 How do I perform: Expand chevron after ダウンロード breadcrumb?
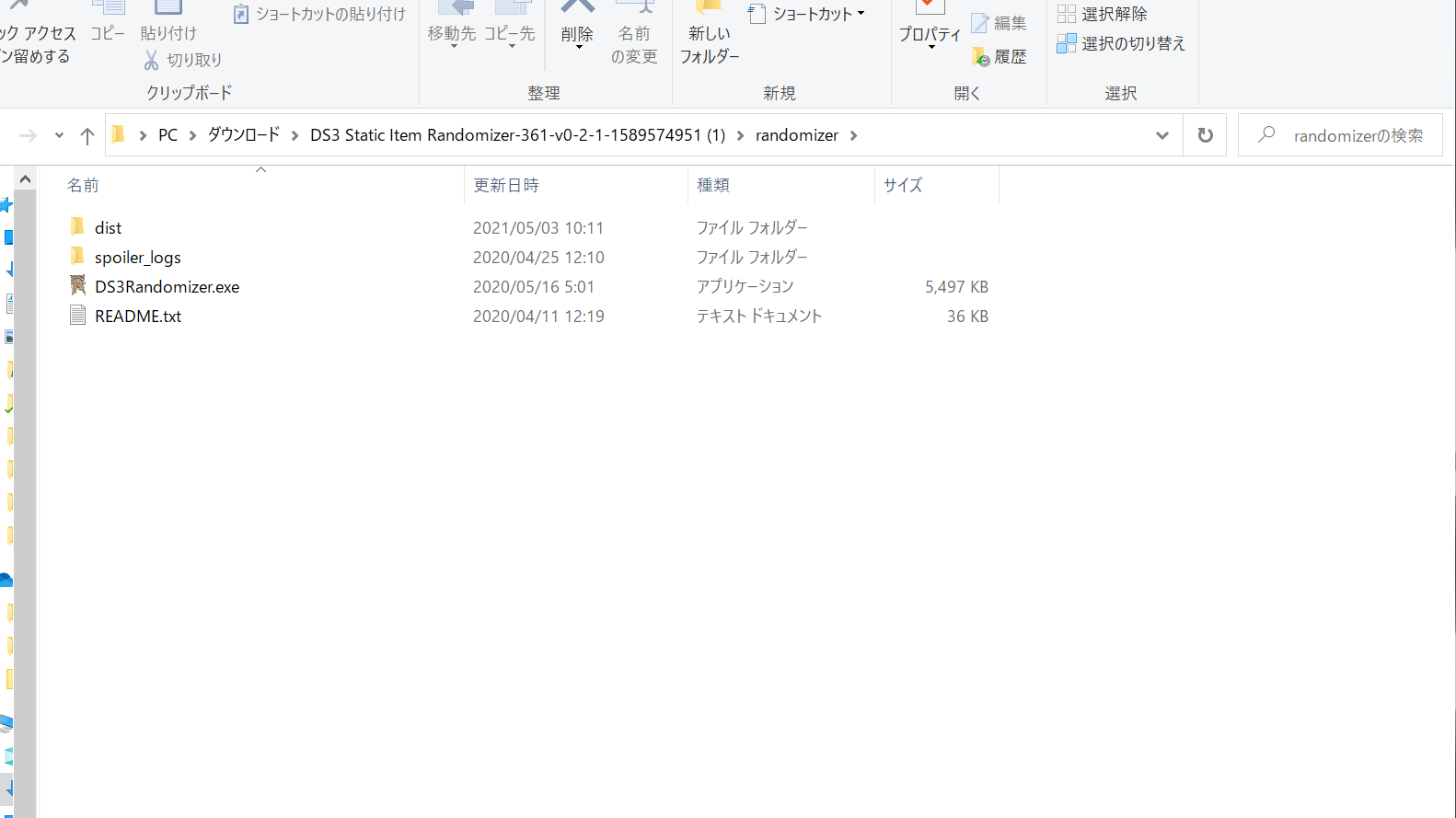295,135
